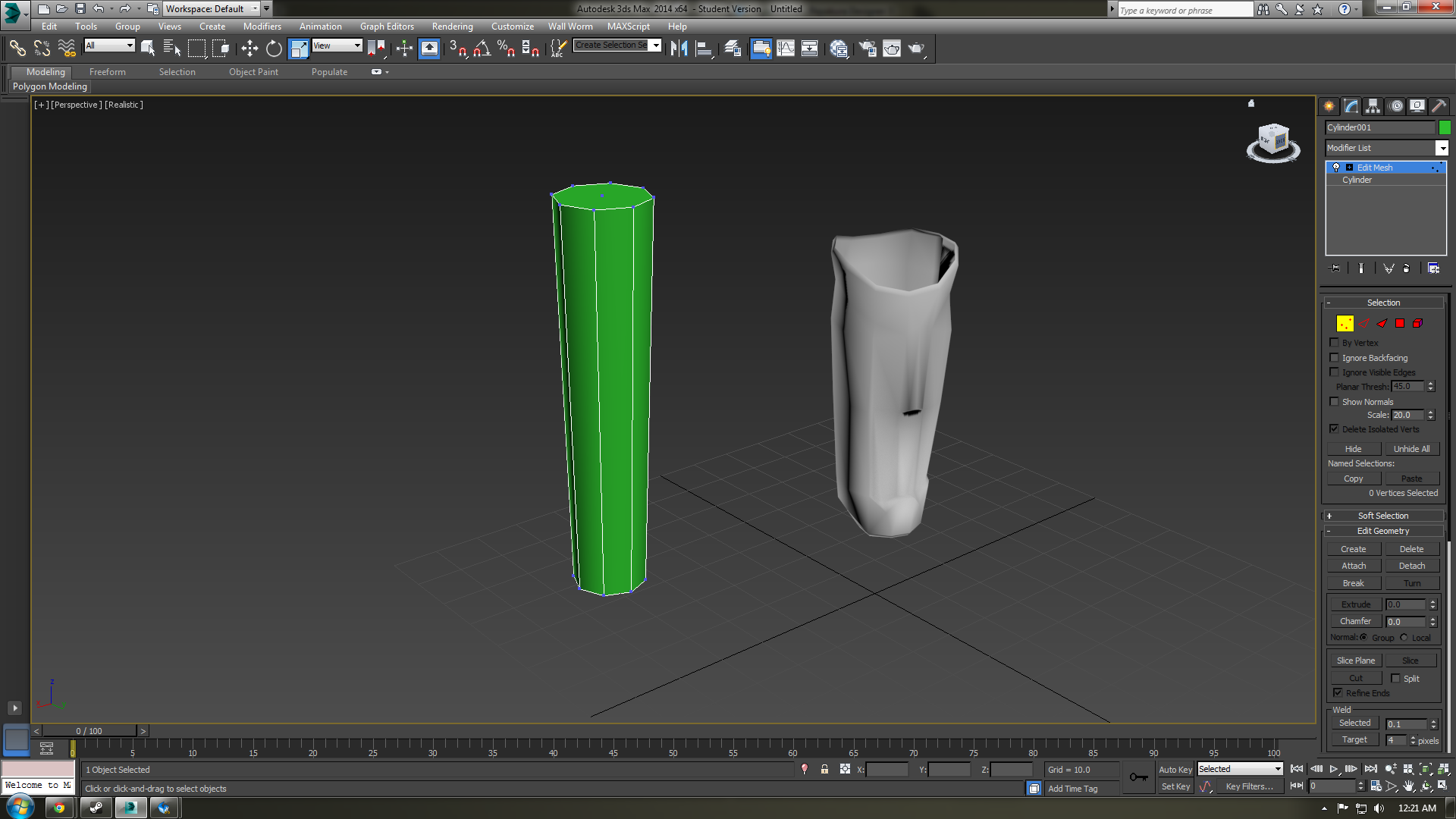Switch to Object Paint ribbon tab
Image resolution: width=1456 pixels, height=819 pixels.
point(254,72)
